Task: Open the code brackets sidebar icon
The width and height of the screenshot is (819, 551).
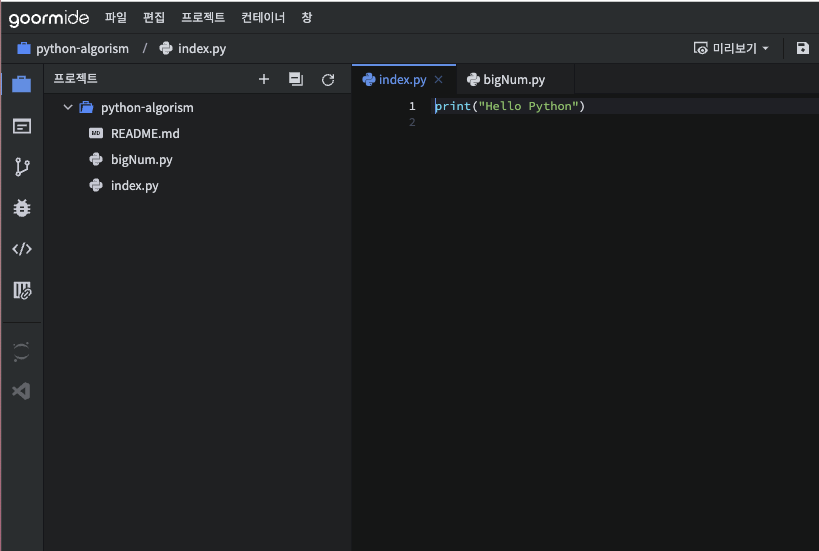Action: pyautogui.click(x=21, y=249)
